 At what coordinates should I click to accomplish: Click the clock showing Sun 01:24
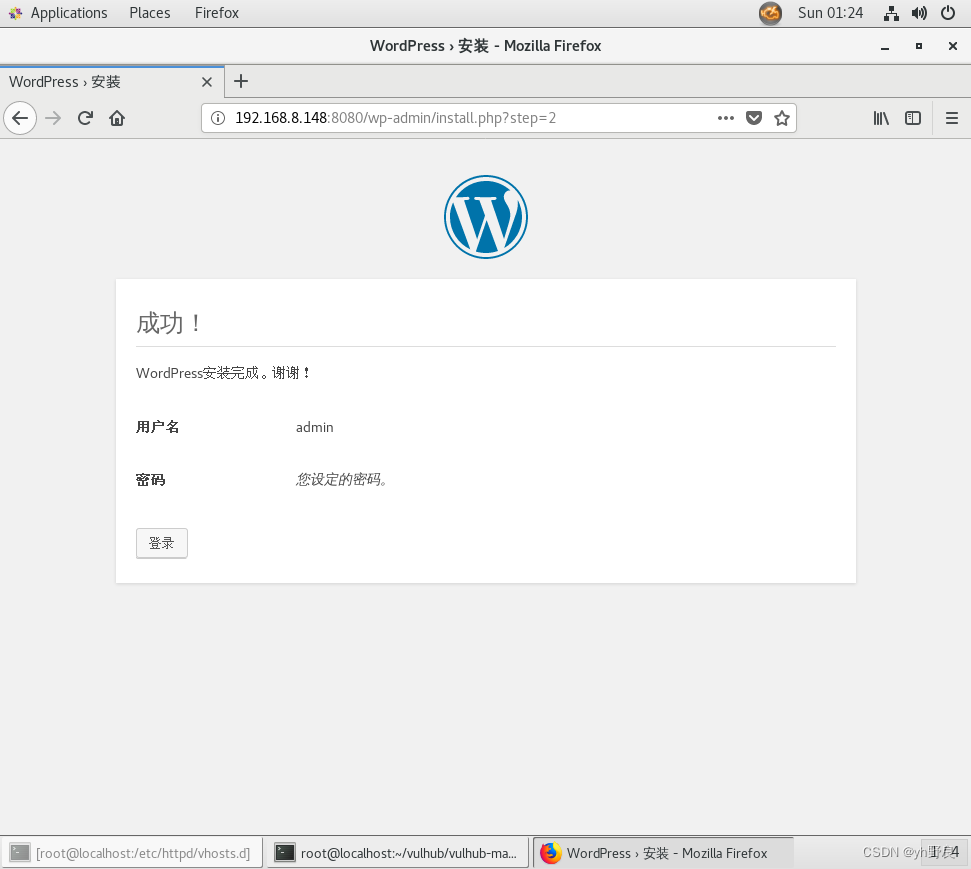[830, 13]
